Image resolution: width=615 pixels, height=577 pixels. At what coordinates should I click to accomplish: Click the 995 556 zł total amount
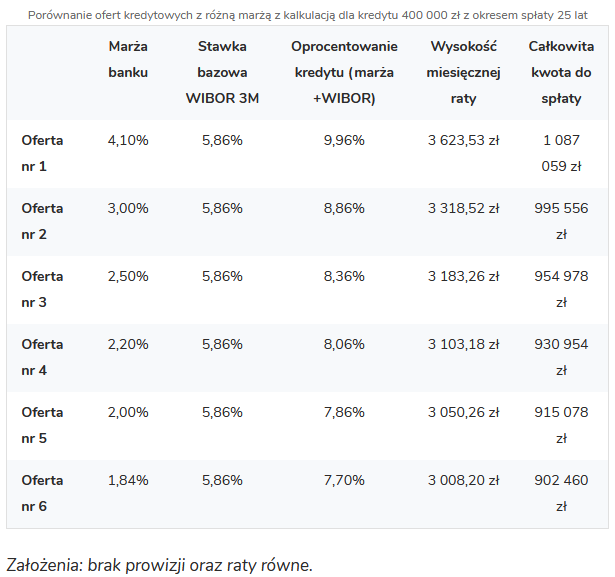pos(561,221)
